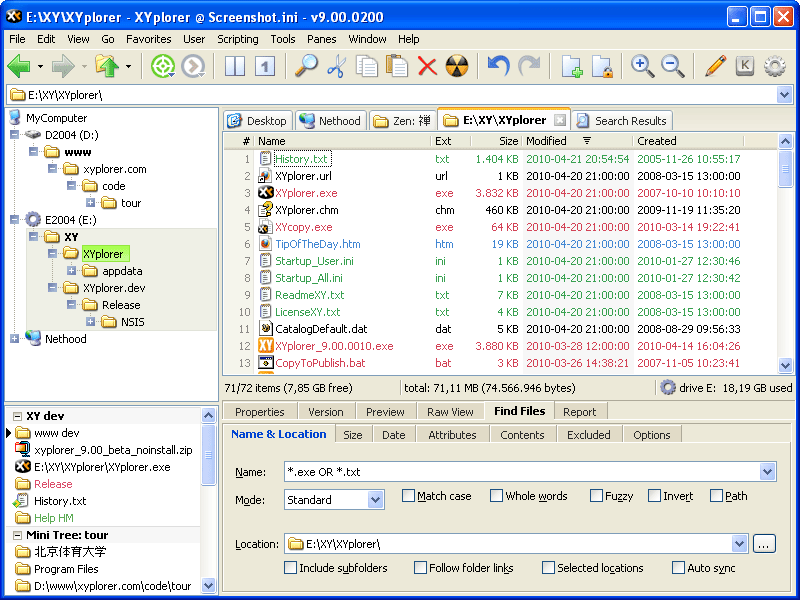This screenshot has height=600, width=800.
Task: Click the orange pencil toolbar icon
Action: (715, 66)
